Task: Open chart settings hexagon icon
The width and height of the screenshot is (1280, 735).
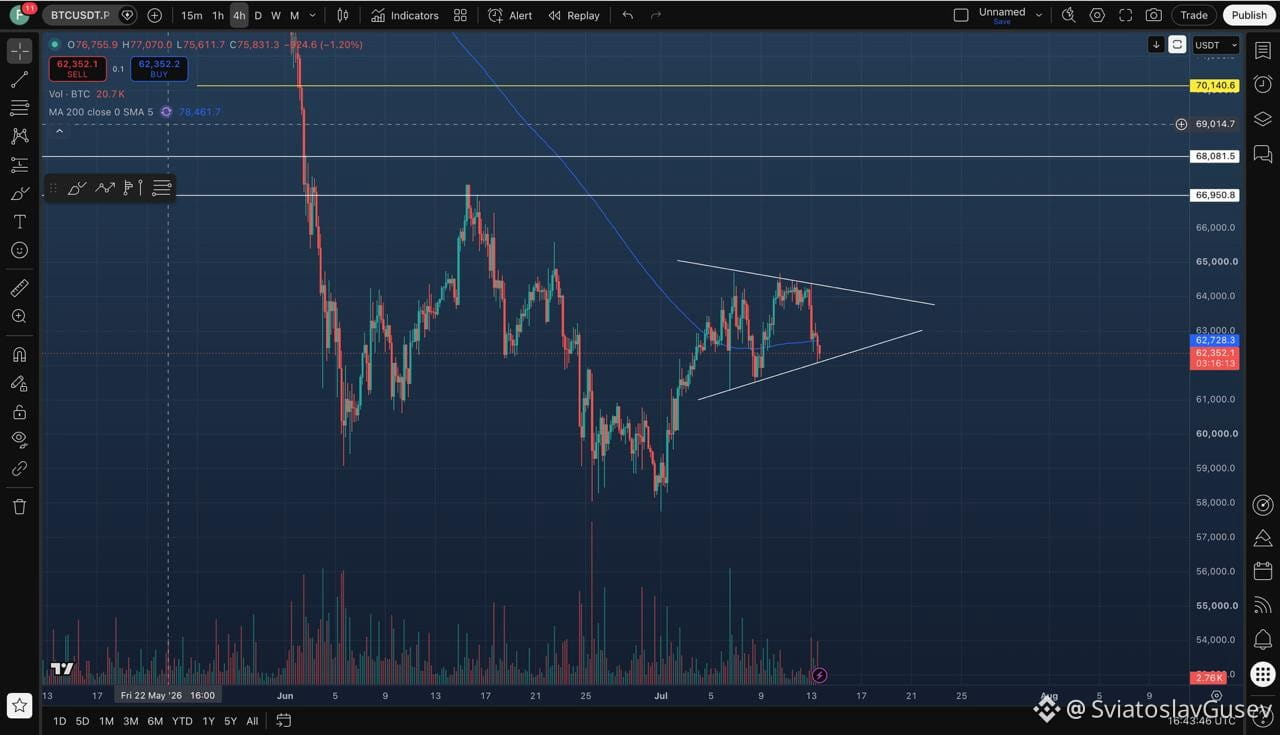Action: (x=1097, y=15)
